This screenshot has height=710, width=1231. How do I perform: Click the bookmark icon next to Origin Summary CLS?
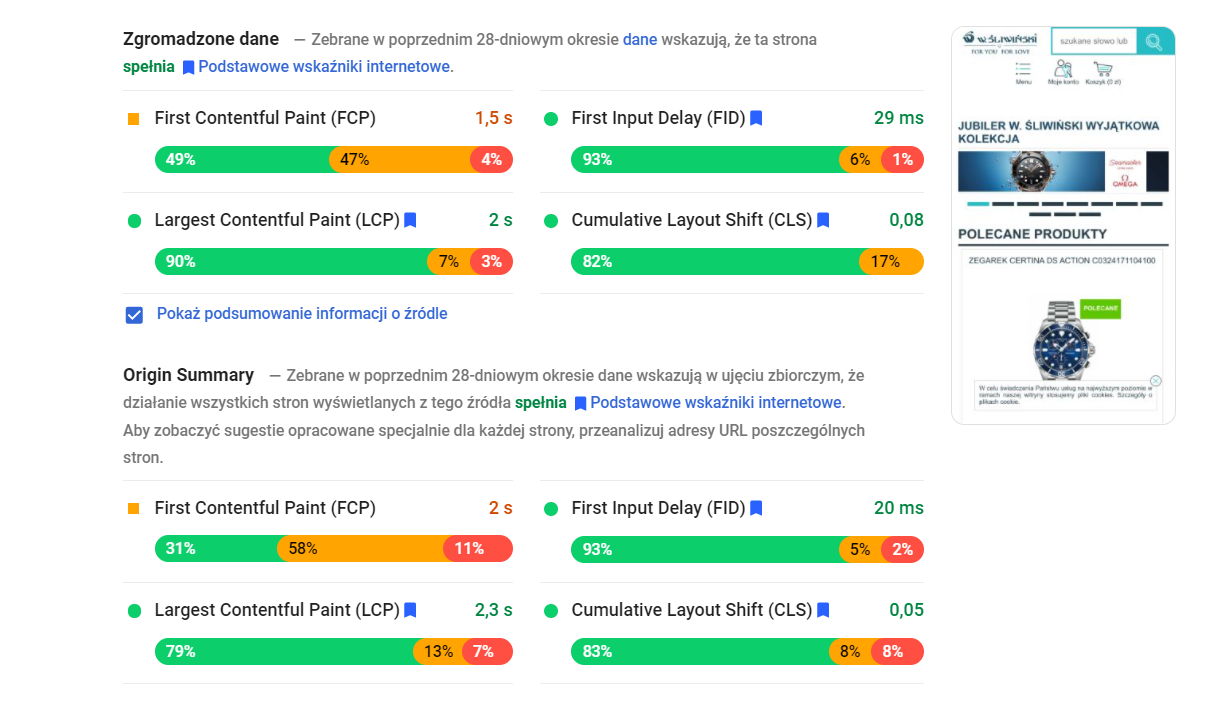coord(822,609)
